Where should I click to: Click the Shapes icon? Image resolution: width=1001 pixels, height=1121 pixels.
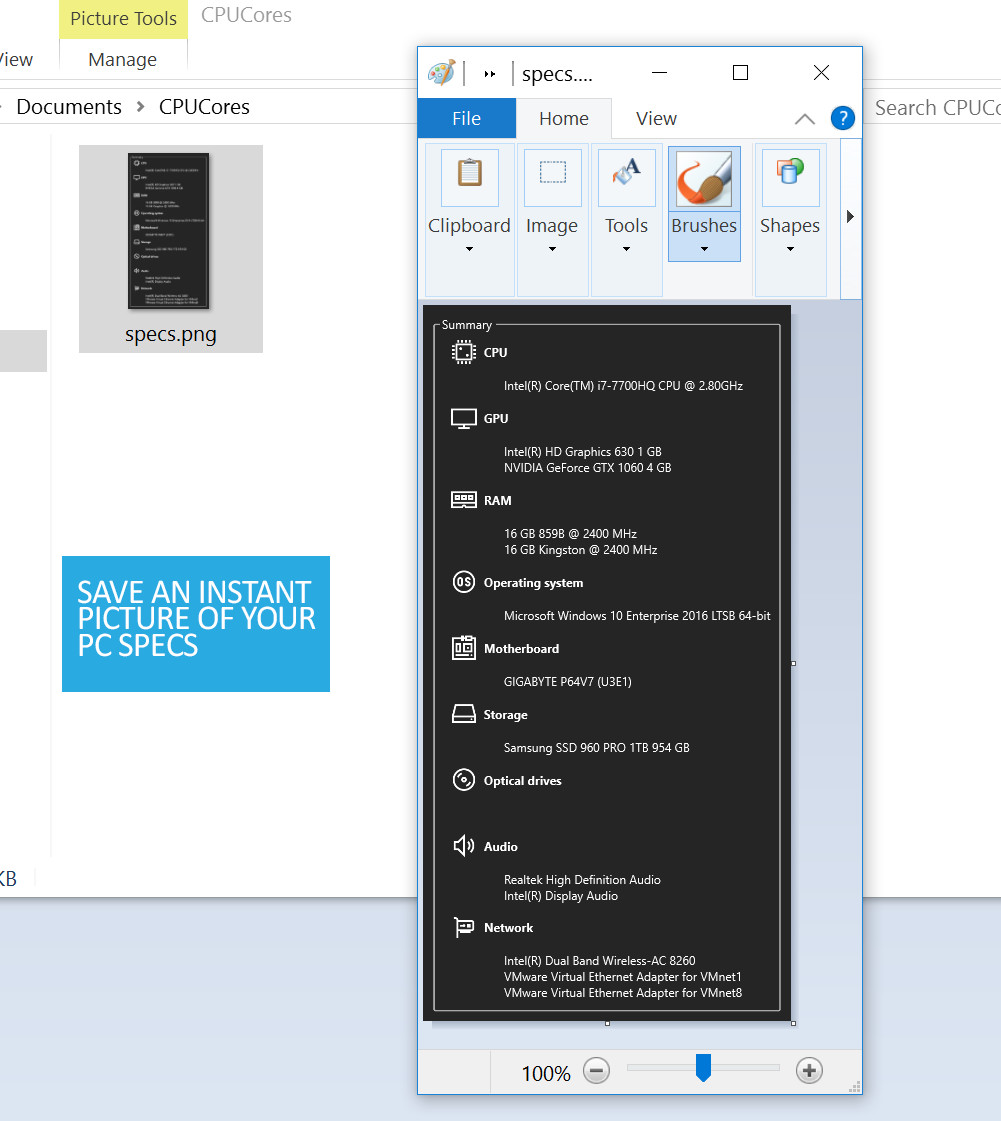pos(790,178)
